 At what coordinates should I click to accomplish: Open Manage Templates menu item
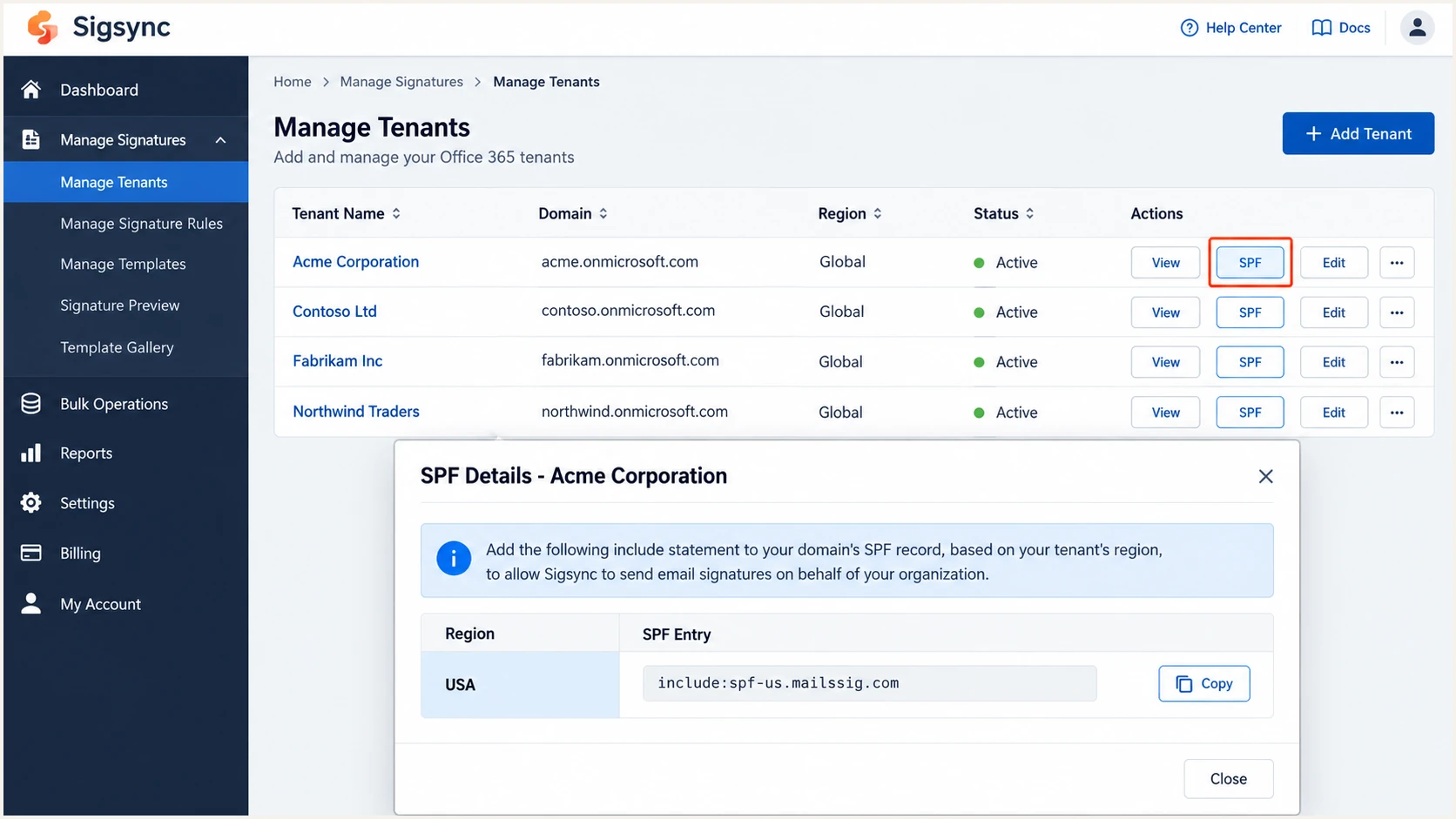(x=123, y=264)
